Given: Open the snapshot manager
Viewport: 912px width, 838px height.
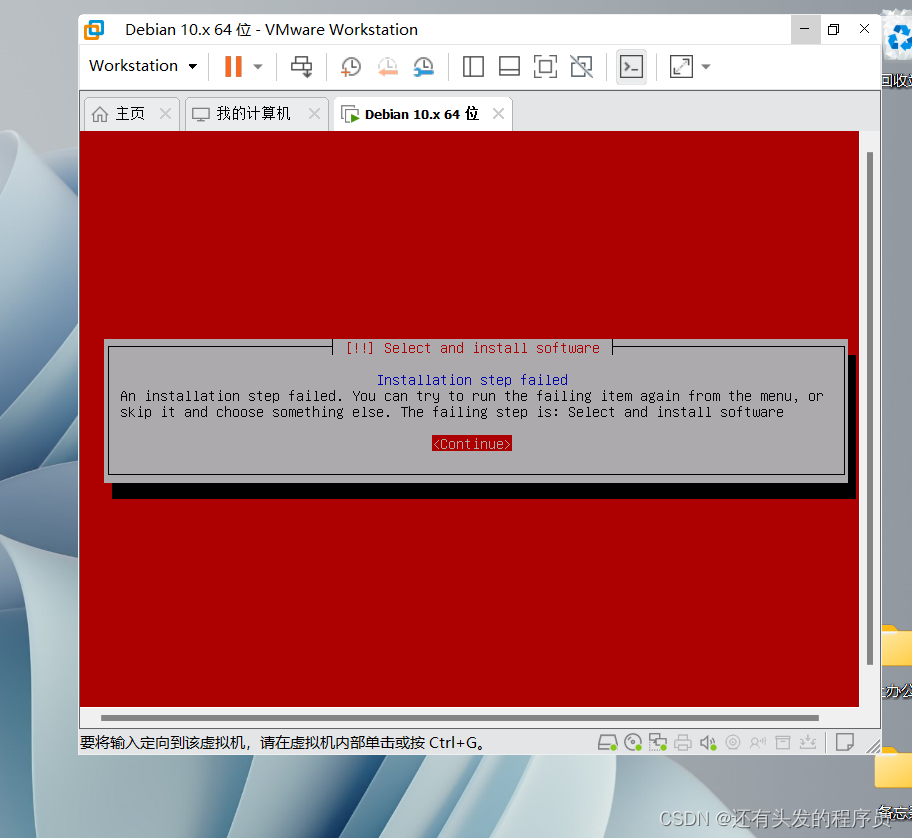Looking at the screenshot, I should pos(424,66).
